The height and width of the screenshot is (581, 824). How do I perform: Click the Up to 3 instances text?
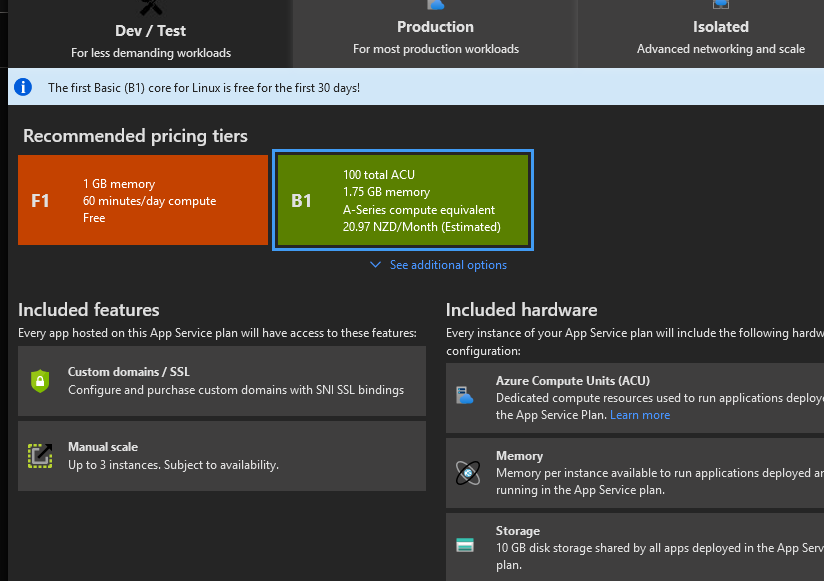(173, 465)
